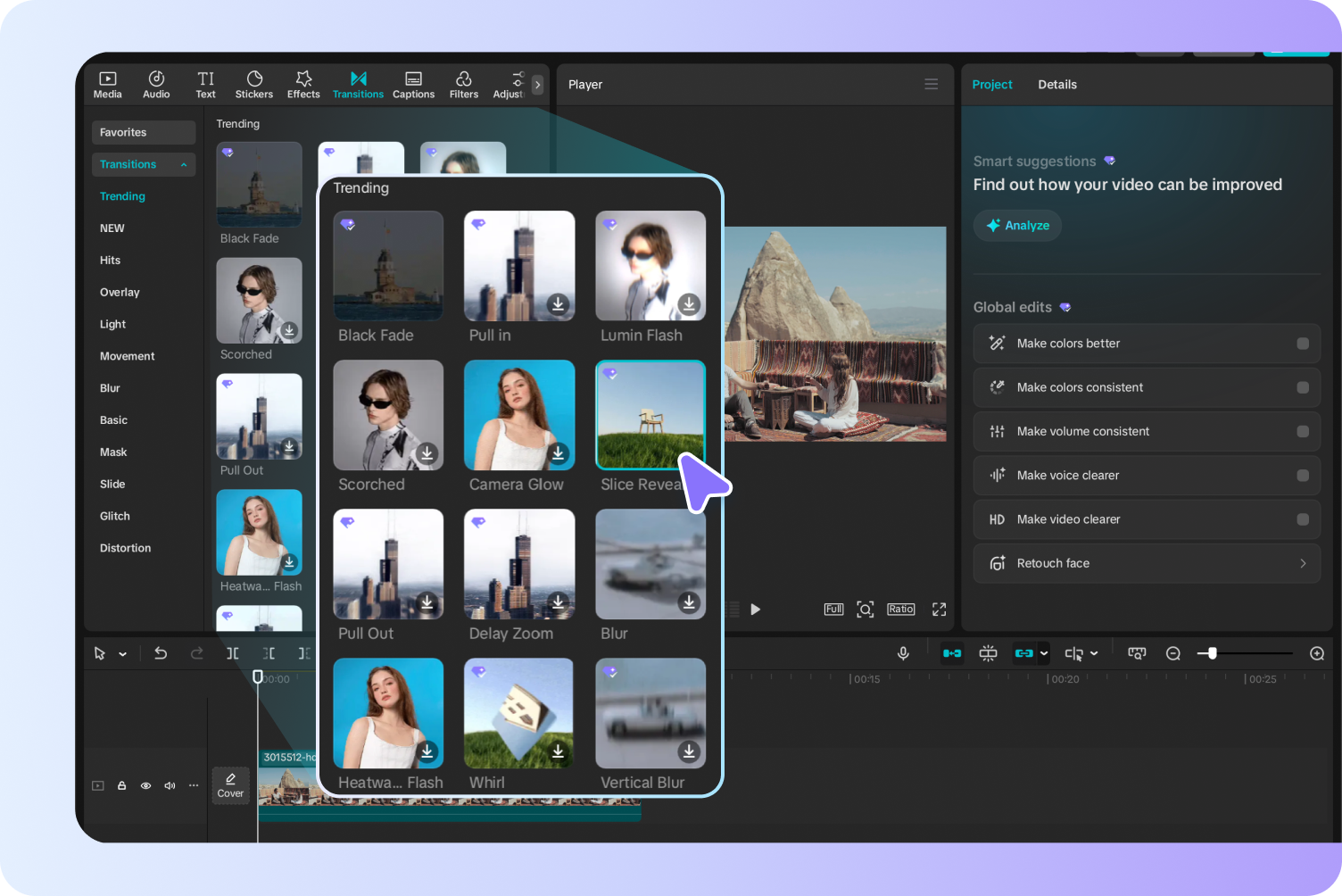Screen dimensions: 1342x896
Task: Select the Stickers tool
Action: coord(254,84)
